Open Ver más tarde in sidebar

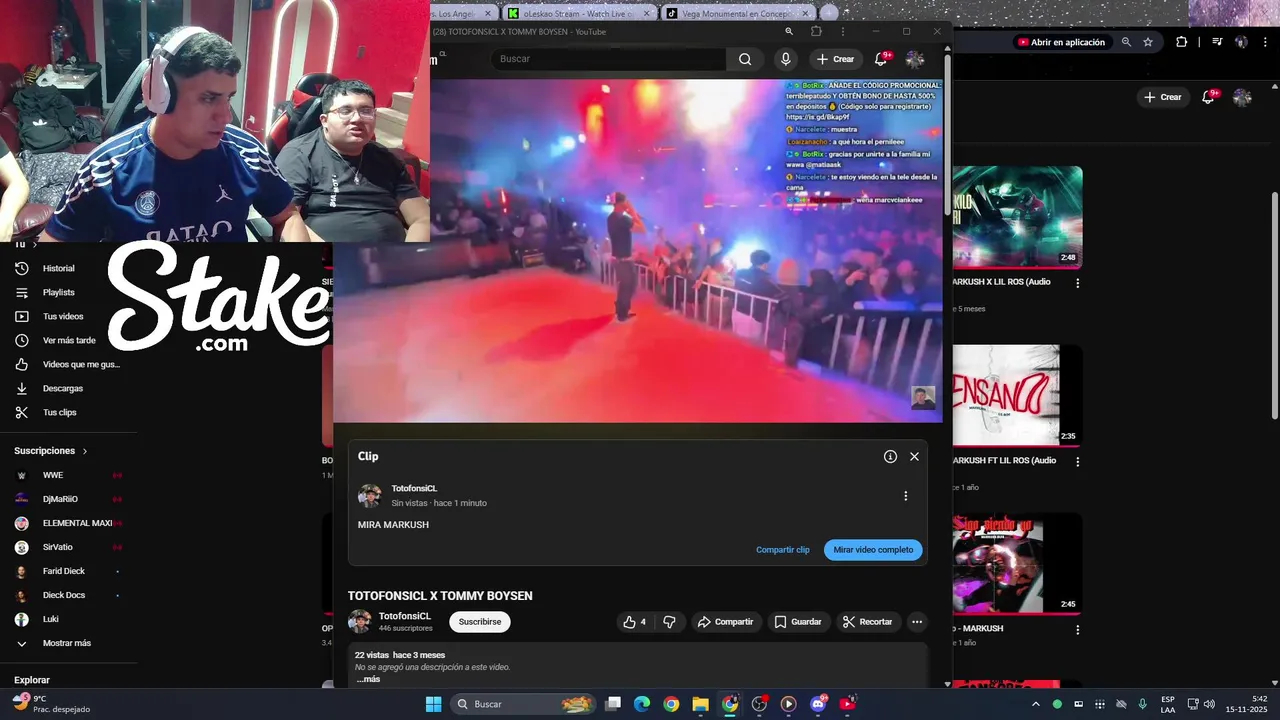click(x=68, y=341)
